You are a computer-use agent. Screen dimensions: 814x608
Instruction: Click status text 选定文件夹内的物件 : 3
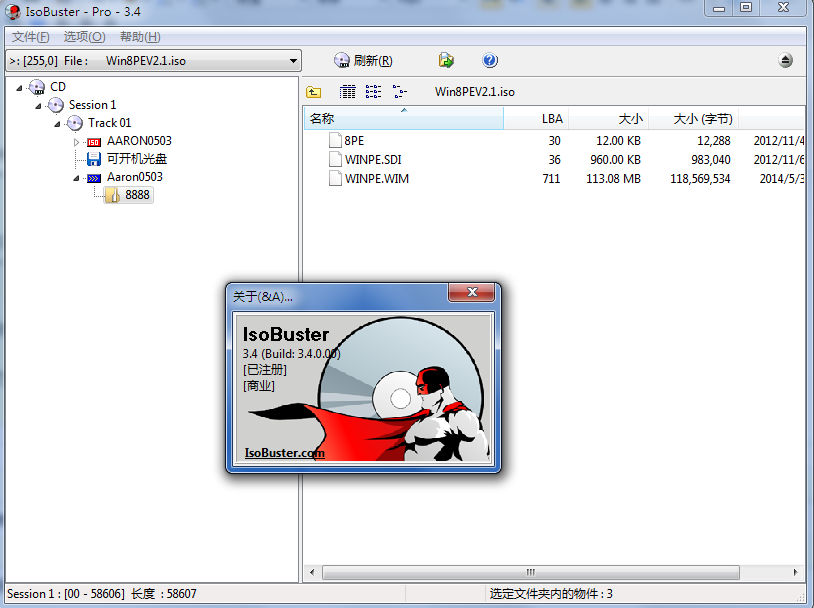coord(551,593)
